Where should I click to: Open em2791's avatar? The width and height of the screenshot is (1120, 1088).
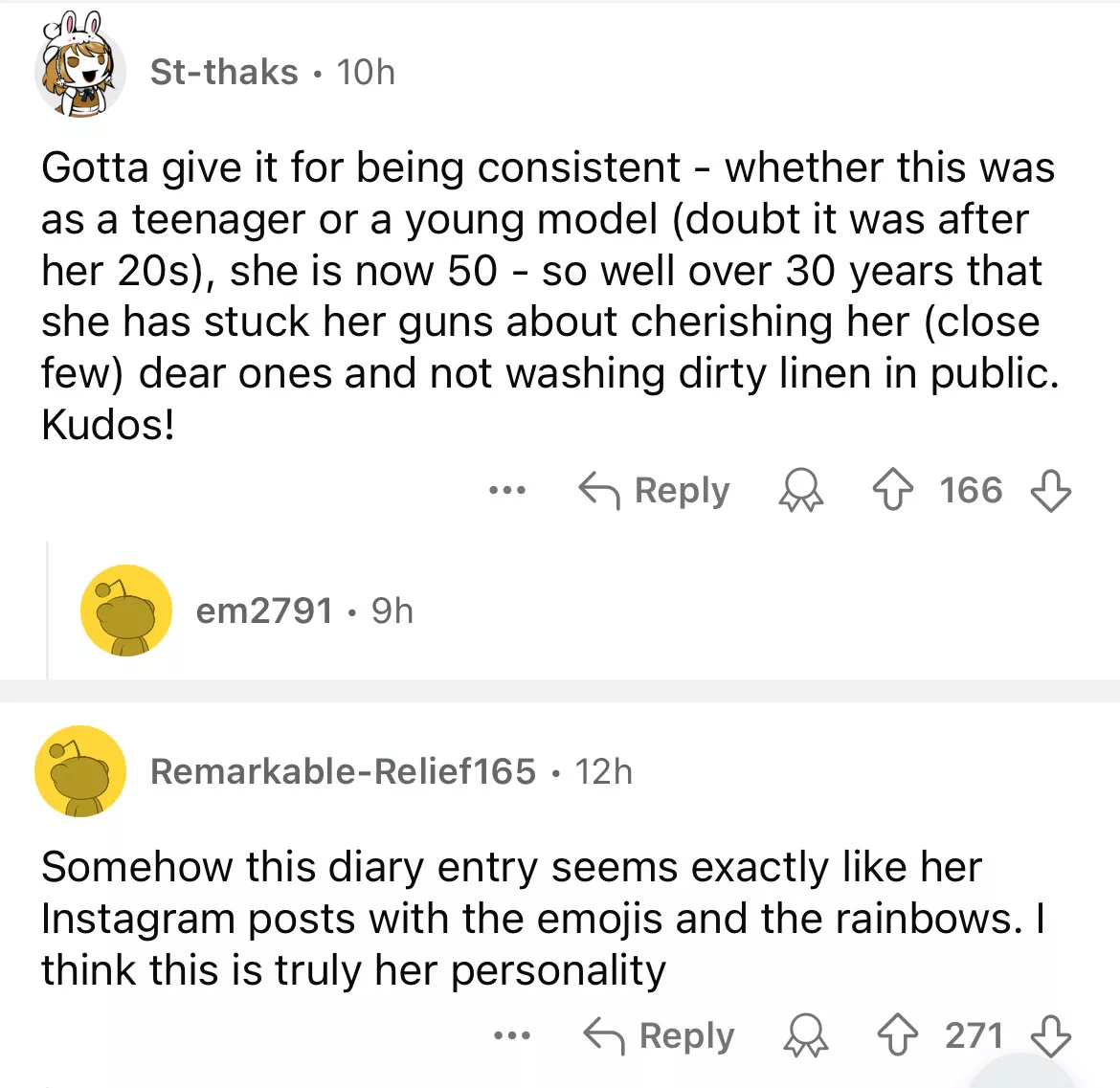point(126,611)
